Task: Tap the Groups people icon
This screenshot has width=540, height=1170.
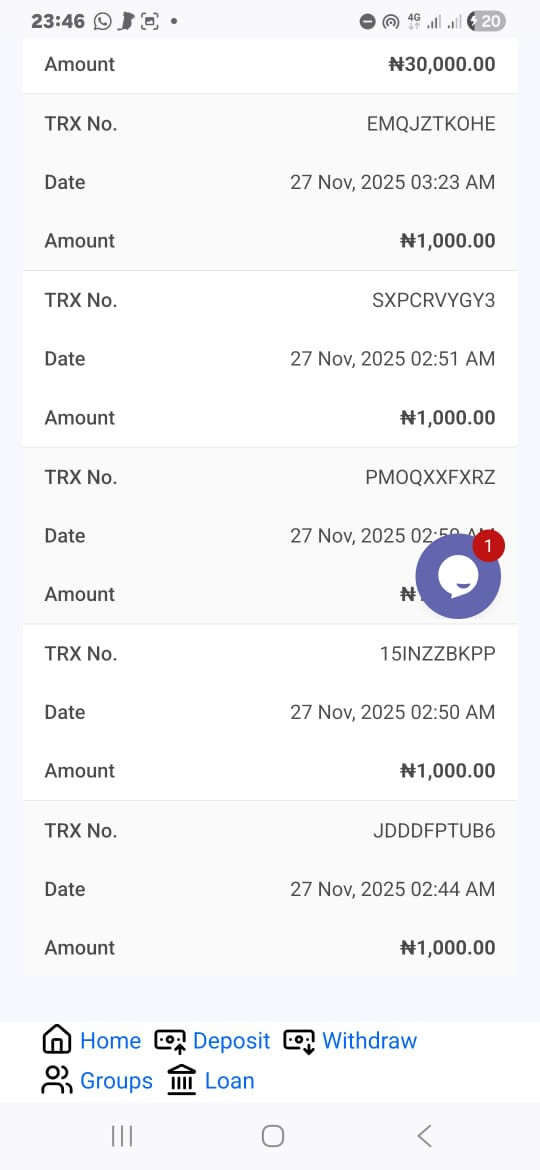Action: click(57, 1080)
